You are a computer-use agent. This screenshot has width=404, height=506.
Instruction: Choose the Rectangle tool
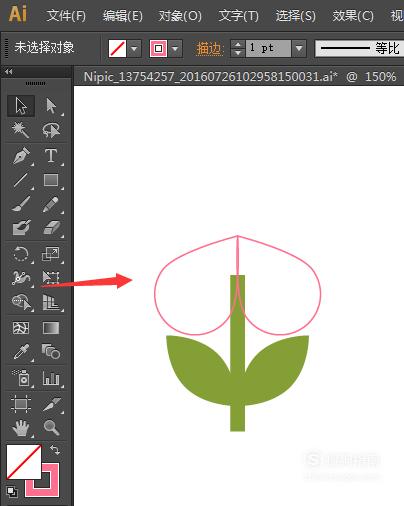[x=51, y=180]
